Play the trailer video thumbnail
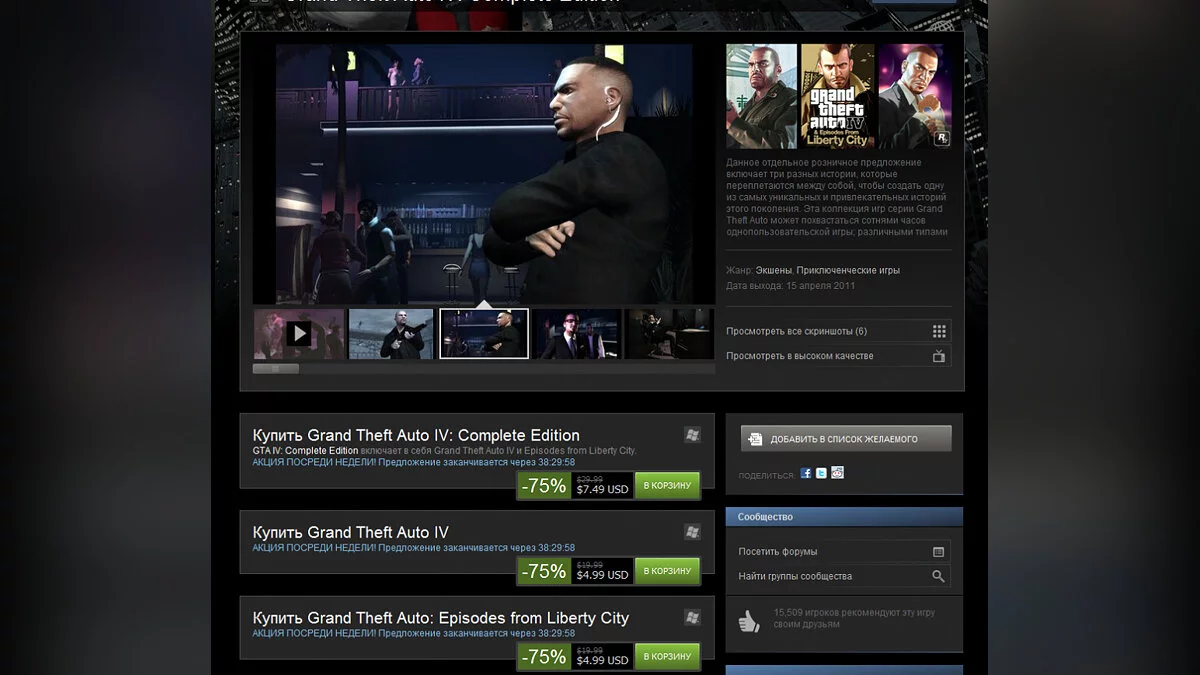This screenshot has height=675, width=1200. pyautogui.click(x=299, y=333)
